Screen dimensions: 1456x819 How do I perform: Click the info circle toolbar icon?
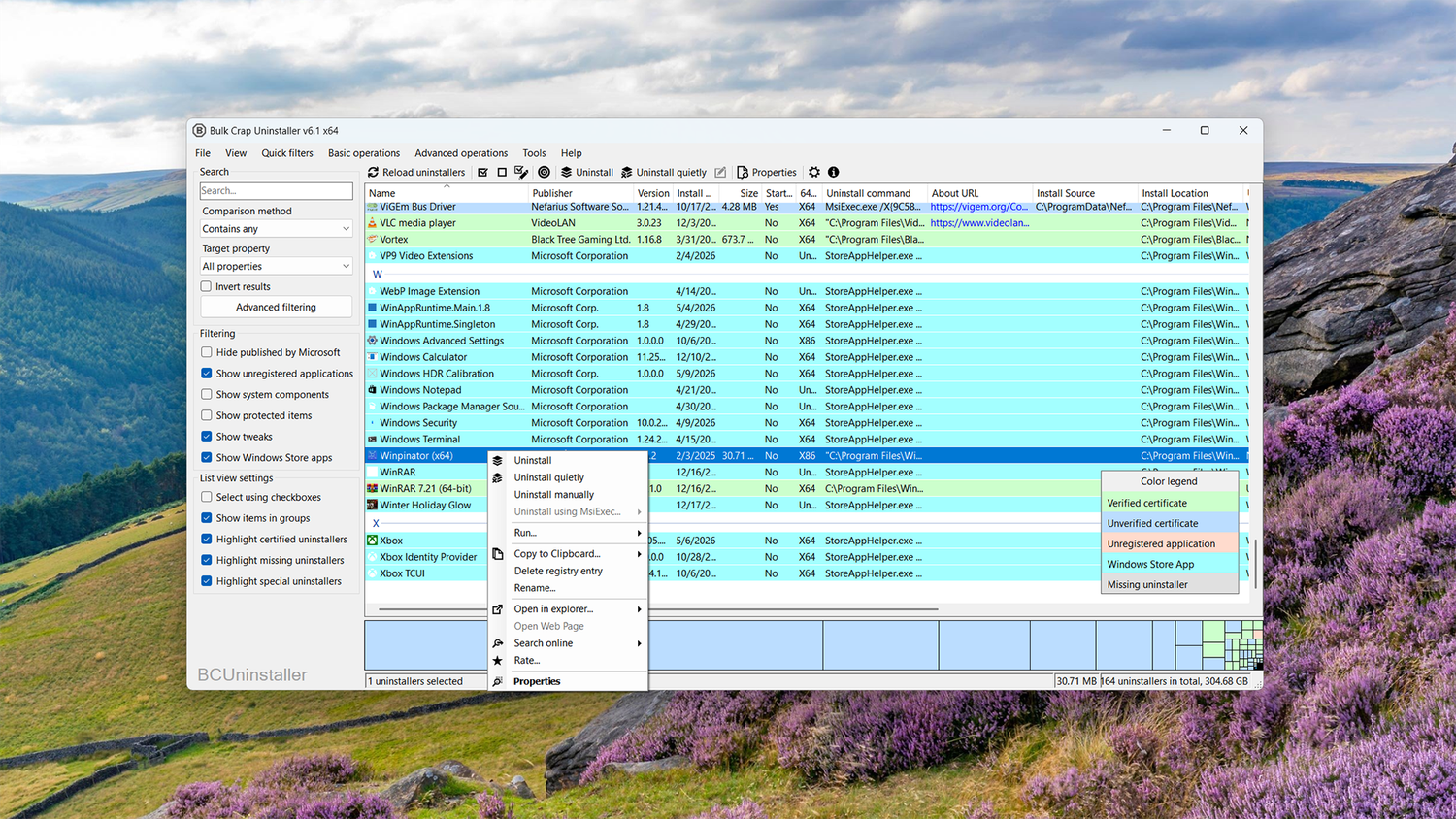point(833,172)
